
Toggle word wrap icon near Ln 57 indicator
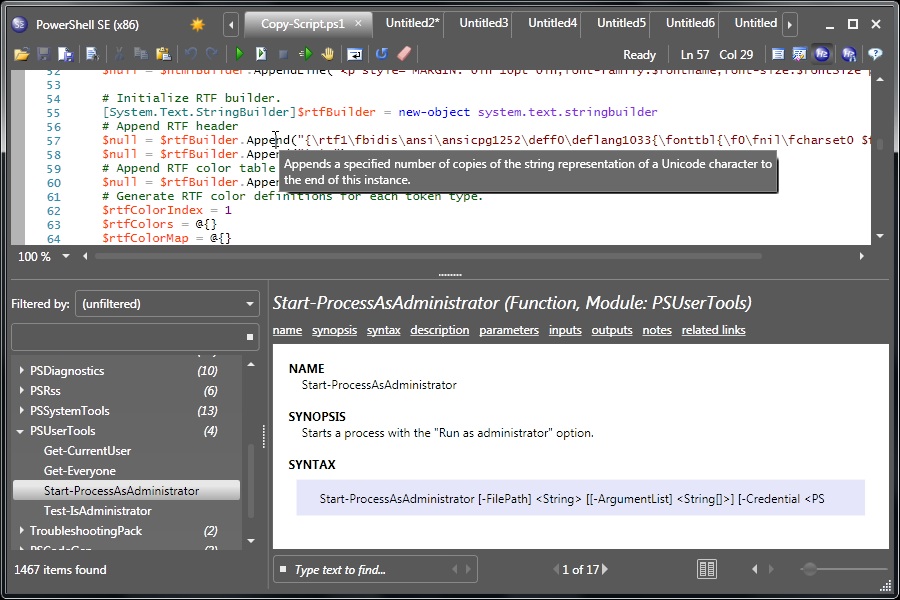(778, 54)
